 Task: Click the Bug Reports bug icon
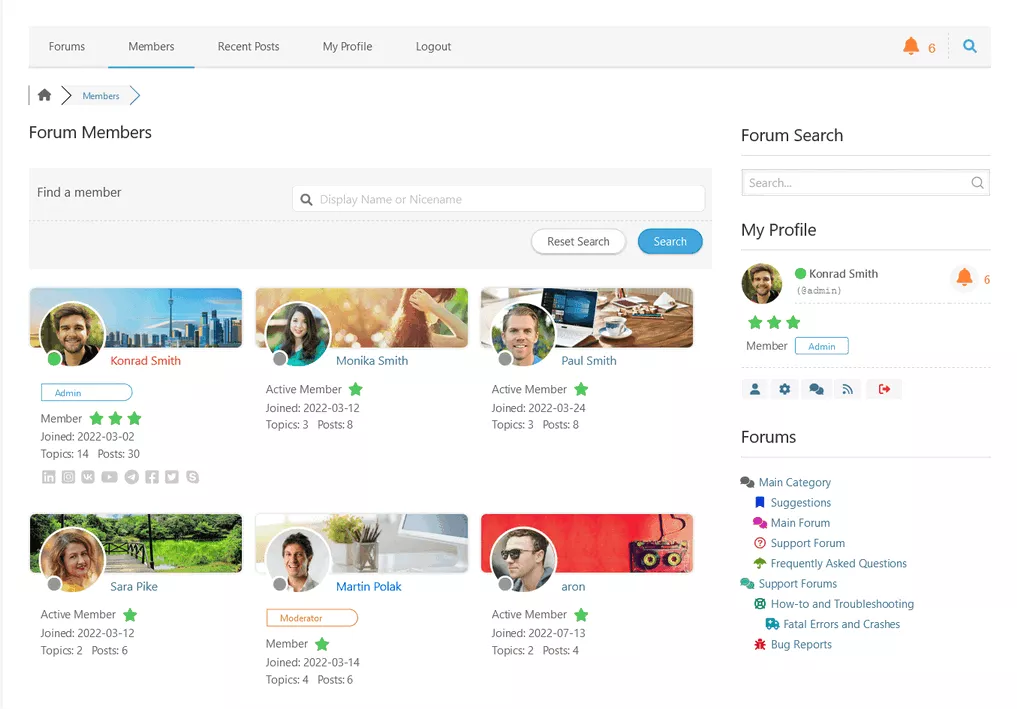(760, 645)
